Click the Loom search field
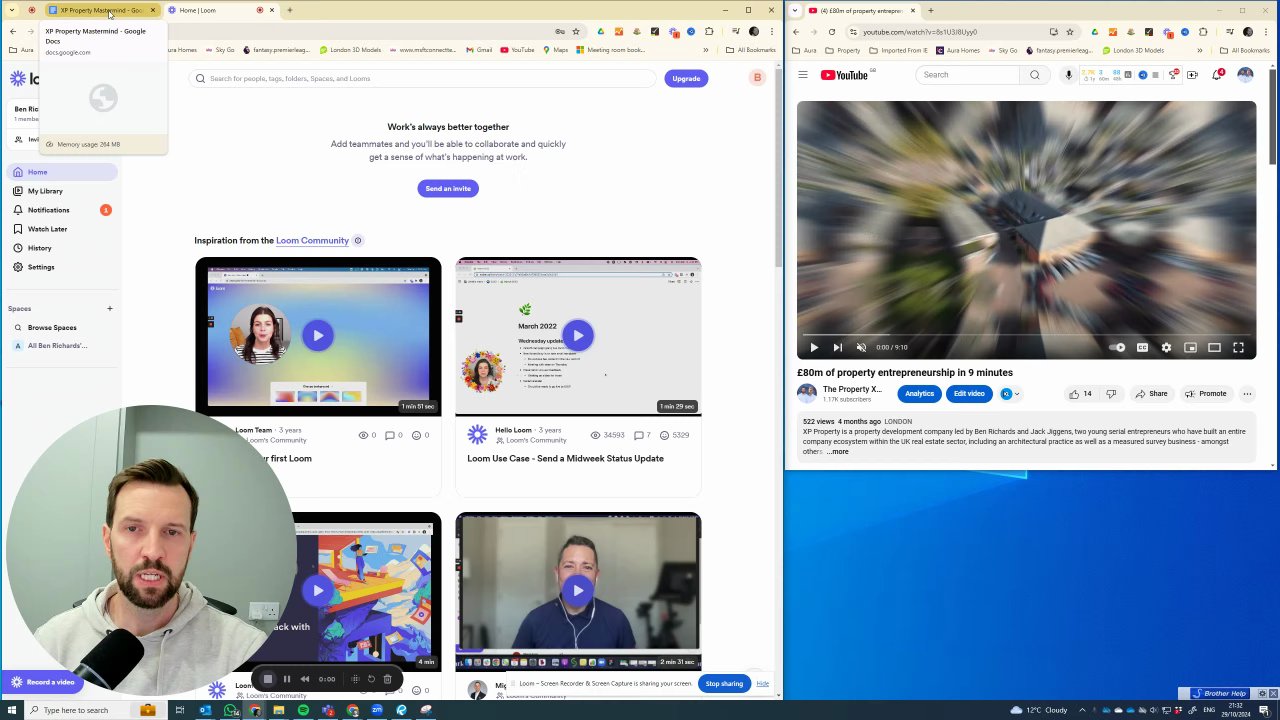 pos(422,78)
